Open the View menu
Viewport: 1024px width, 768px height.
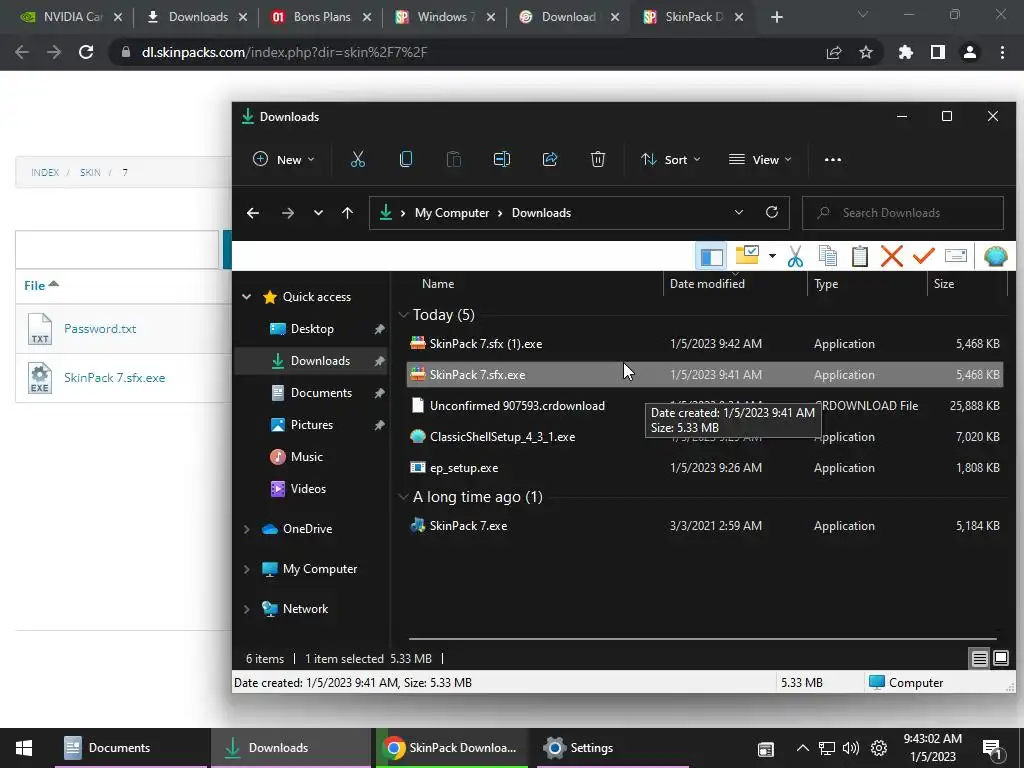(x=760, y=159)
